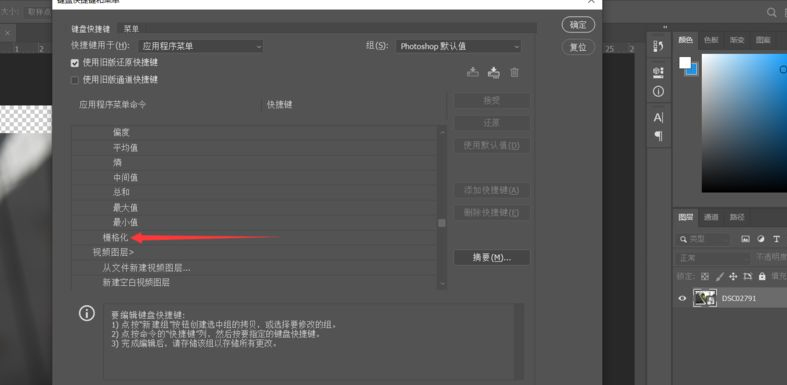Click the search magnifier icon at top right
This screenshot has height=385, width=787.
point(771,13)
